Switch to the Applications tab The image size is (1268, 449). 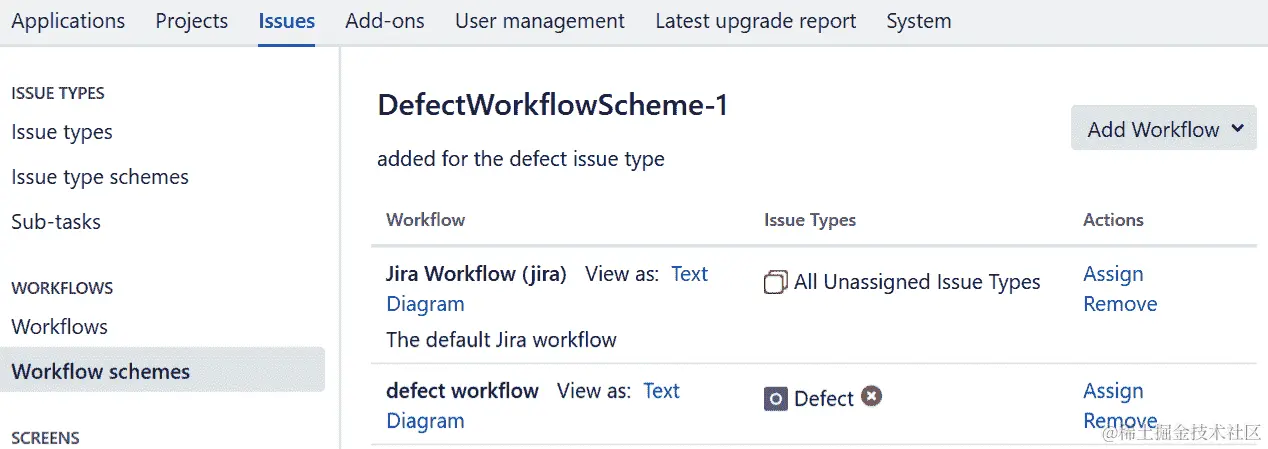pyautogui.click(x=68, y=21)
